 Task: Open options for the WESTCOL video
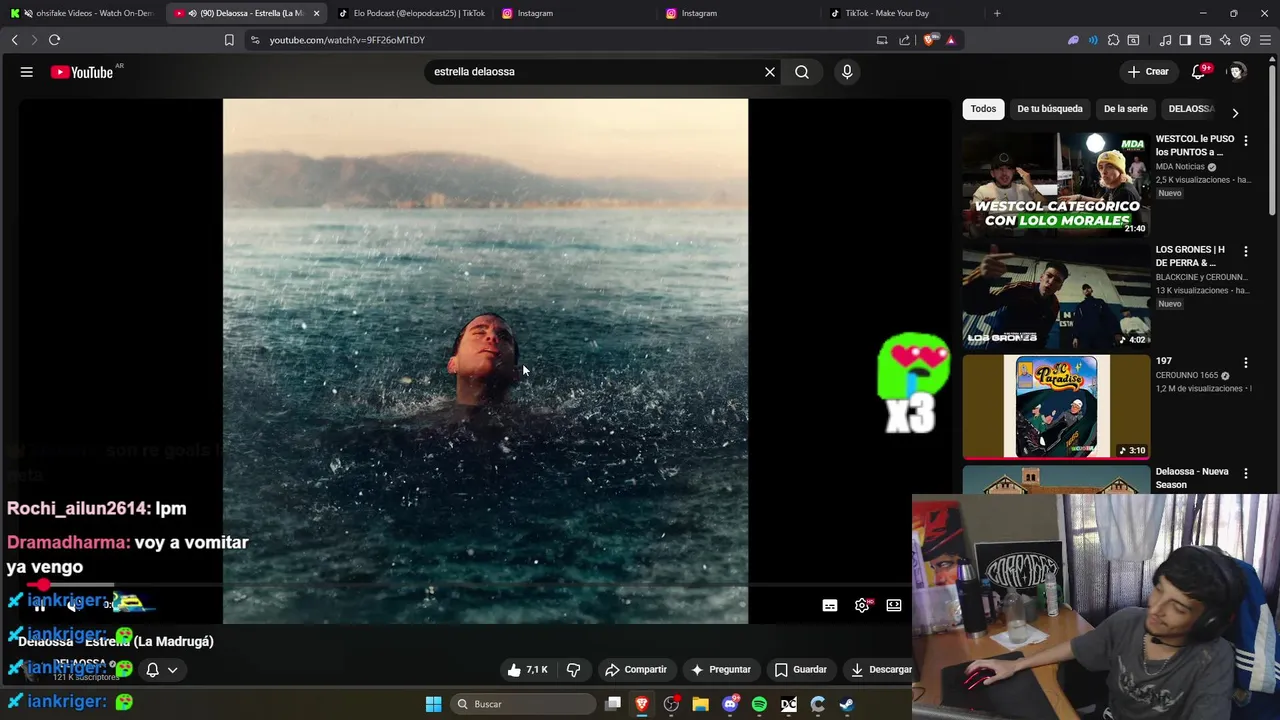pos(1246,141)
